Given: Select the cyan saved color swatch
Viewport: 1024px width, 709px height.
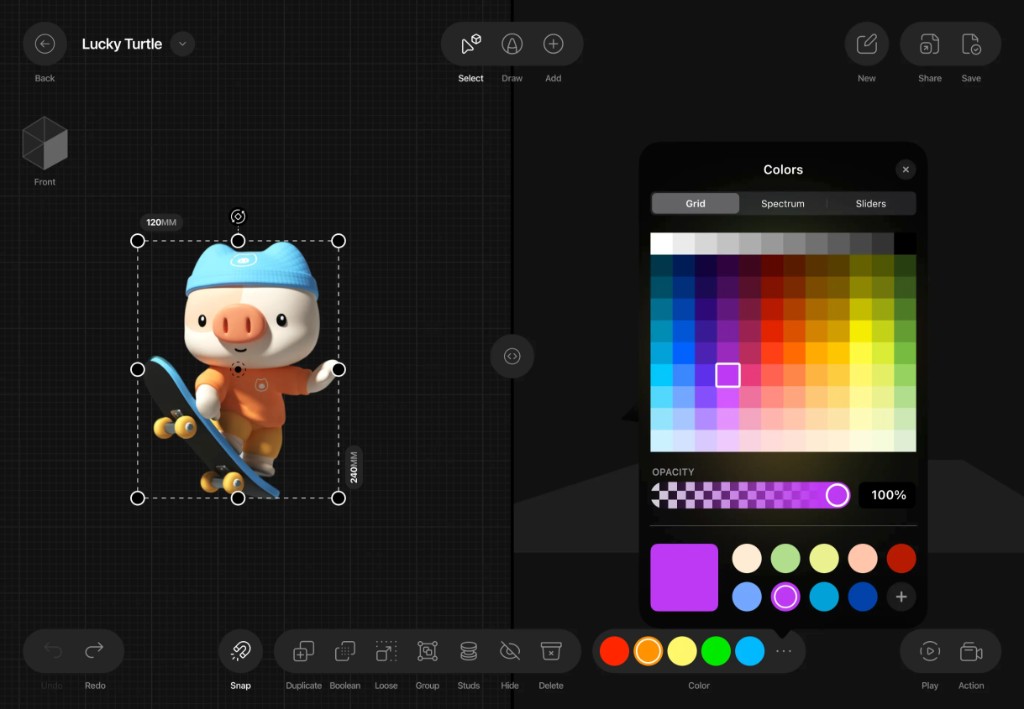Looking at the screenshot, I should point(824,597).
